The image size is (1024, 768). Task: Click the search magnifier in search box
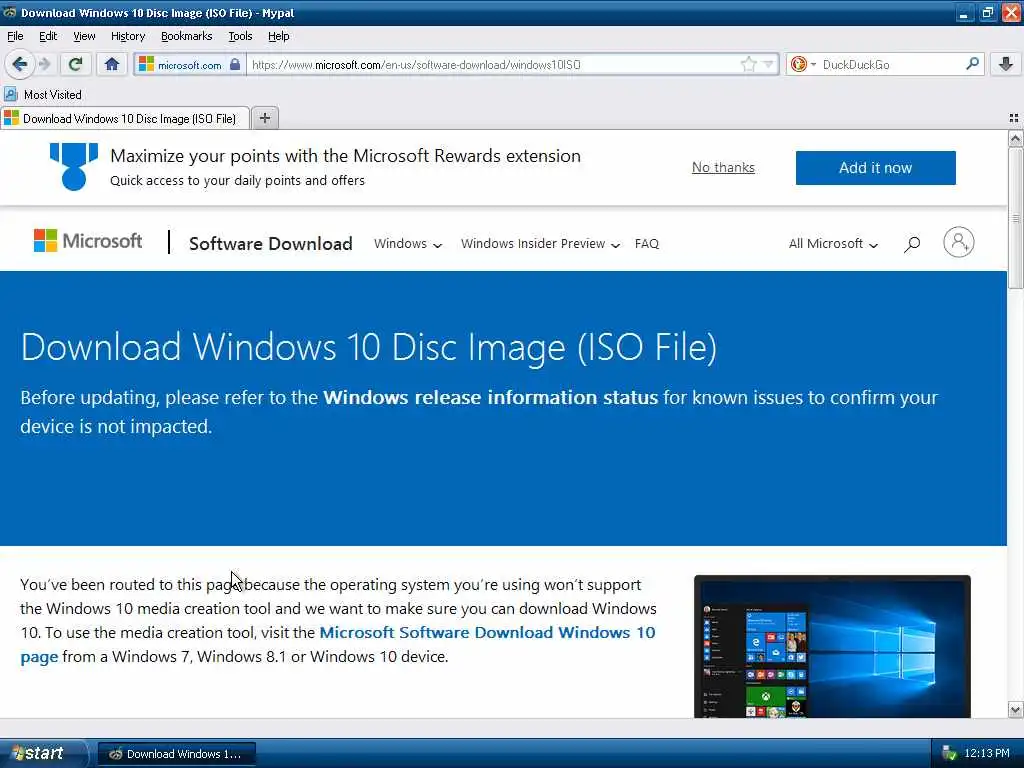(x=972, y=64)
